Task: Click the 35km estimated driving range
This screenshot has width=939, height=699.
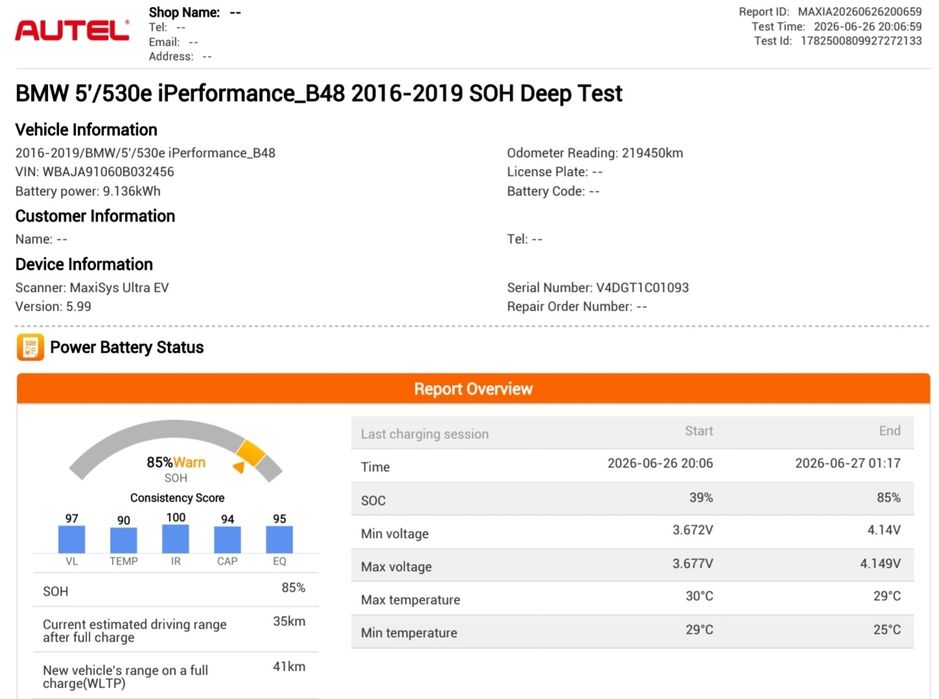Action: [x=289, y=621]
